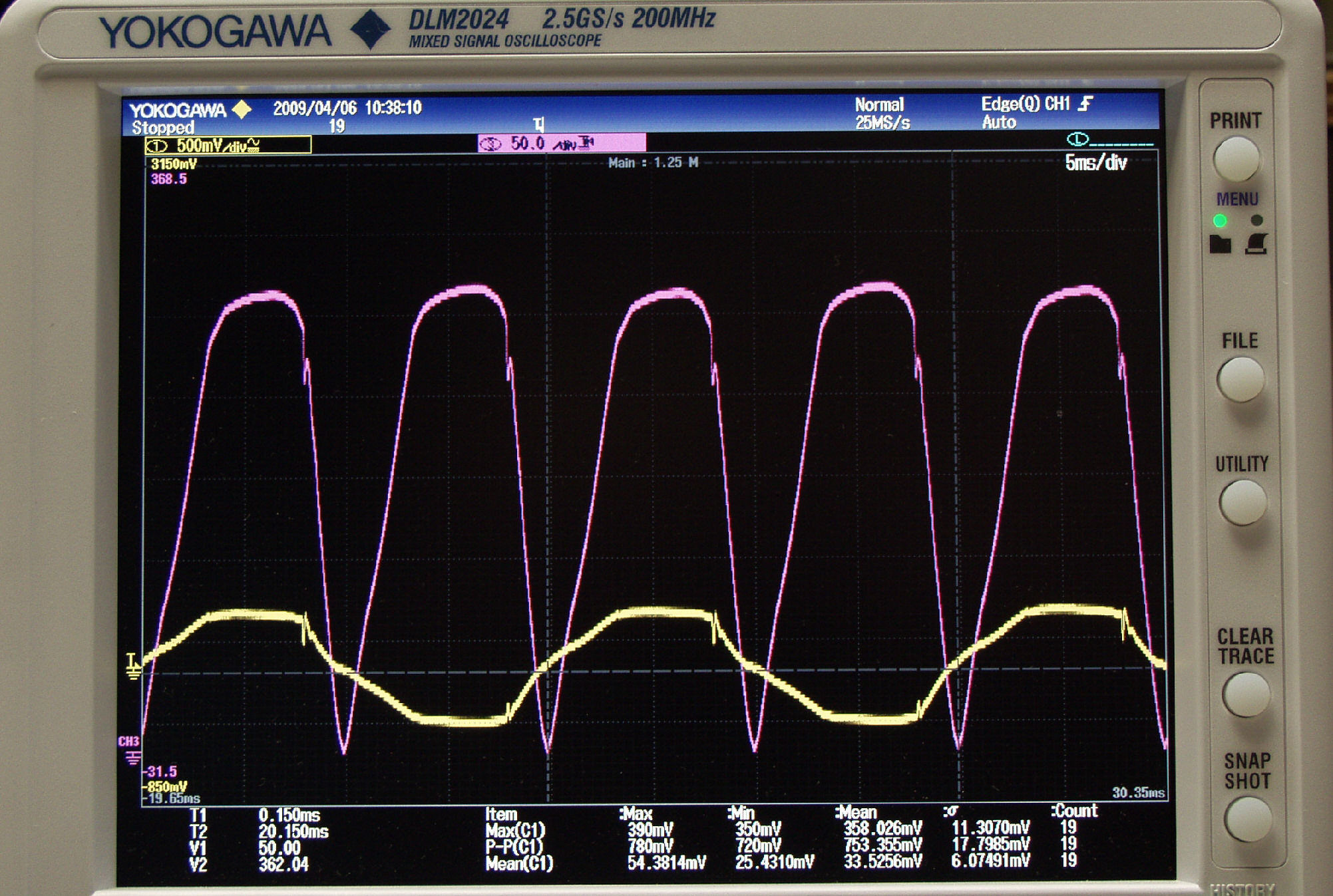Image resolution: width=1333 pixels, height=896 pixels.
Task: Select the CH1 500mV/div channel label
Action: [x=228, y=145]
